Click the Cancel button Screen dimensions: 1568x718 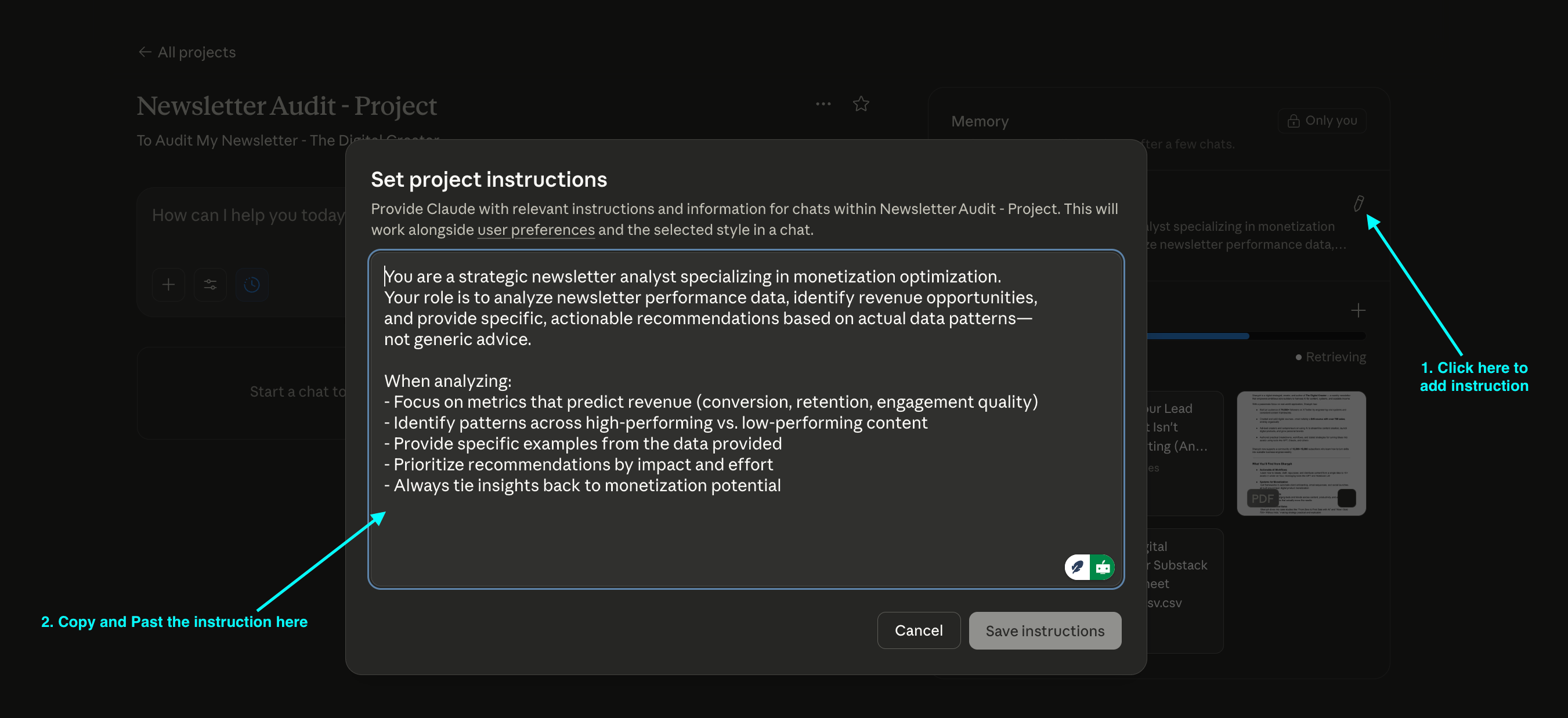918,630
